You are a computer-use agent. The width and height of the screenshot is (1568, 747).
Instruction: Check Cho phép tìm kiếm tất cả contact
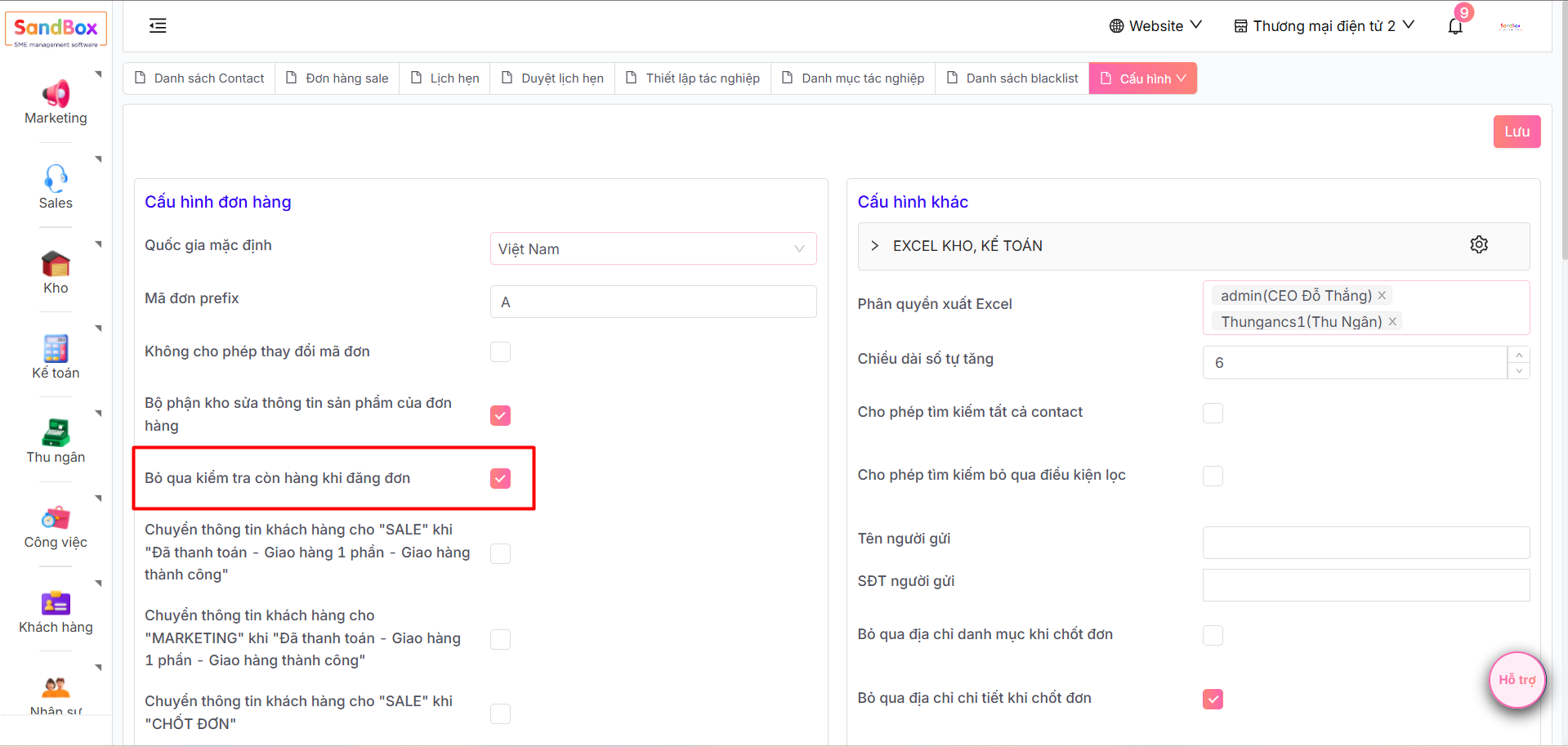point(1213,413)
